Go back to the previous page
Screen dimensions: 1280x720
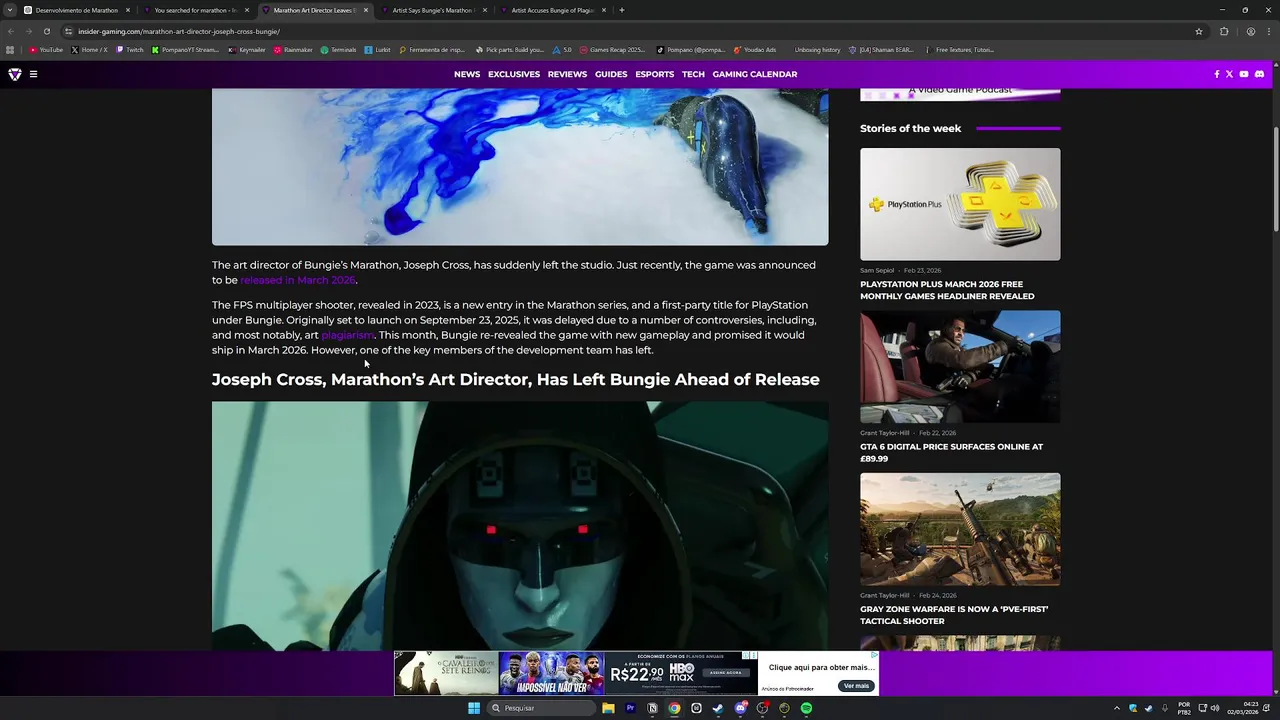click(11, 31)
